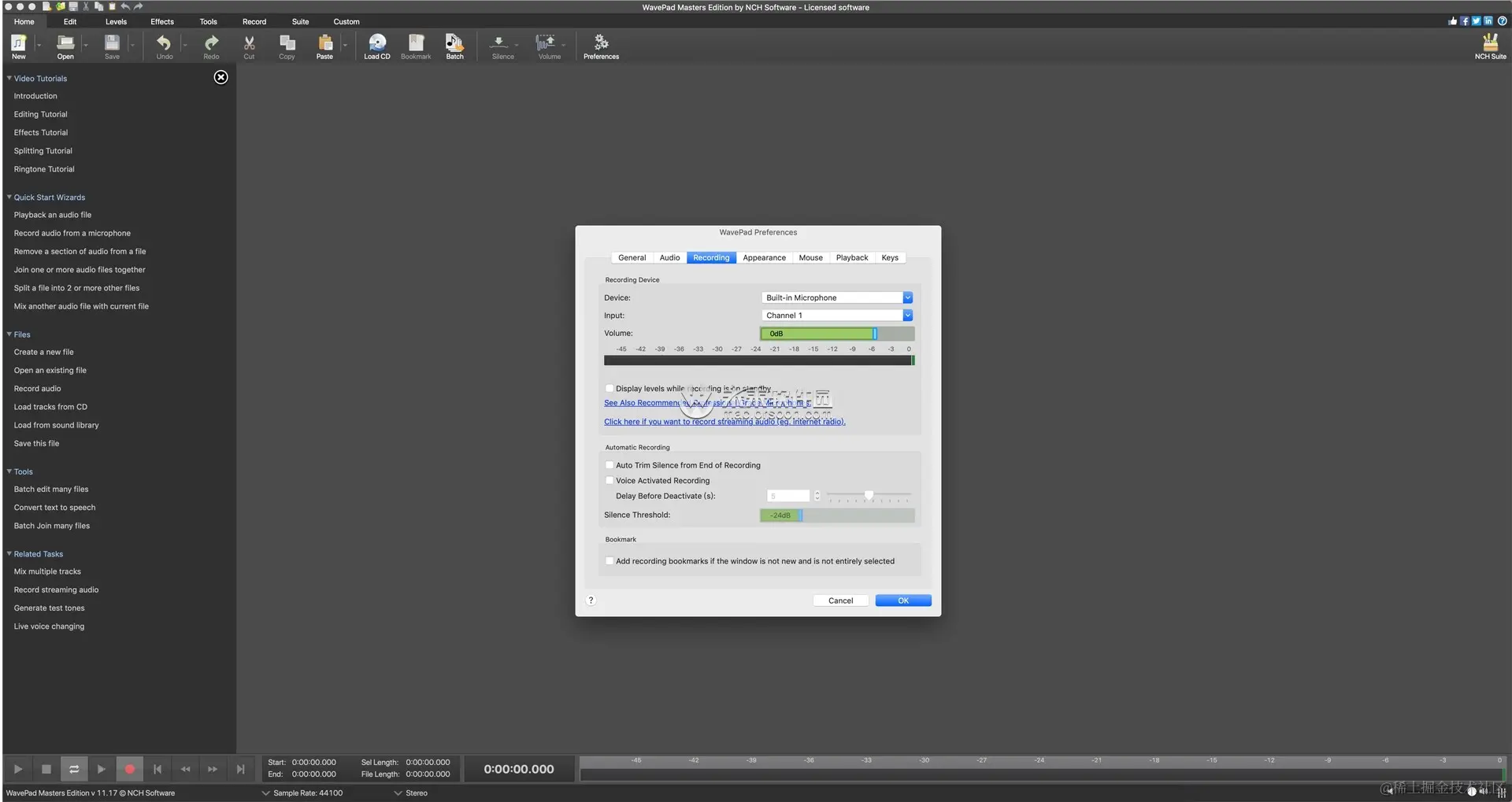Open the NCH Suite icon
Viewport: 1512px width, 802px height.
coord(1490,46)
